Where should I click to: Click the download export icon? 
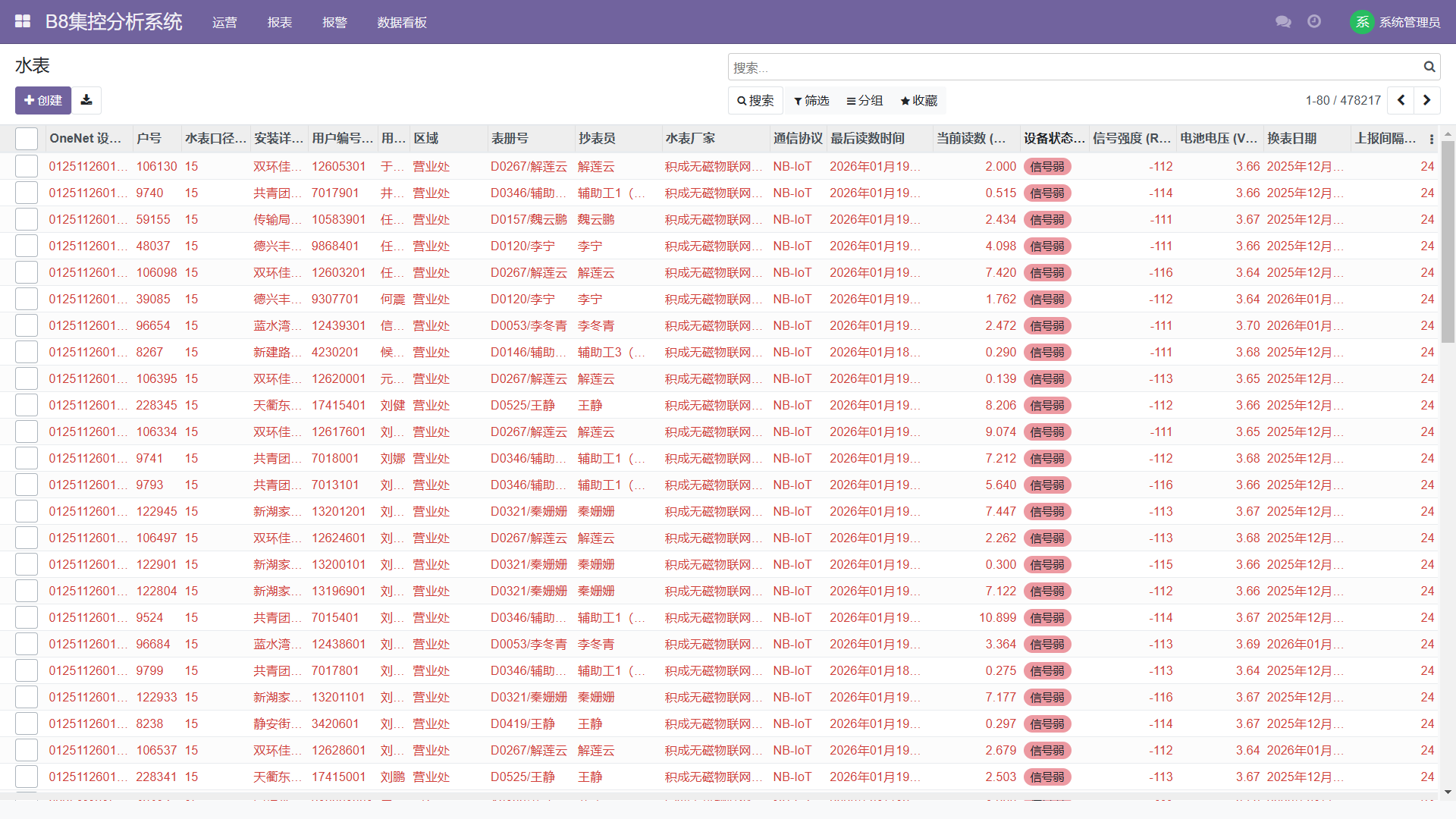pyautogui.click(x=86, y=100)
